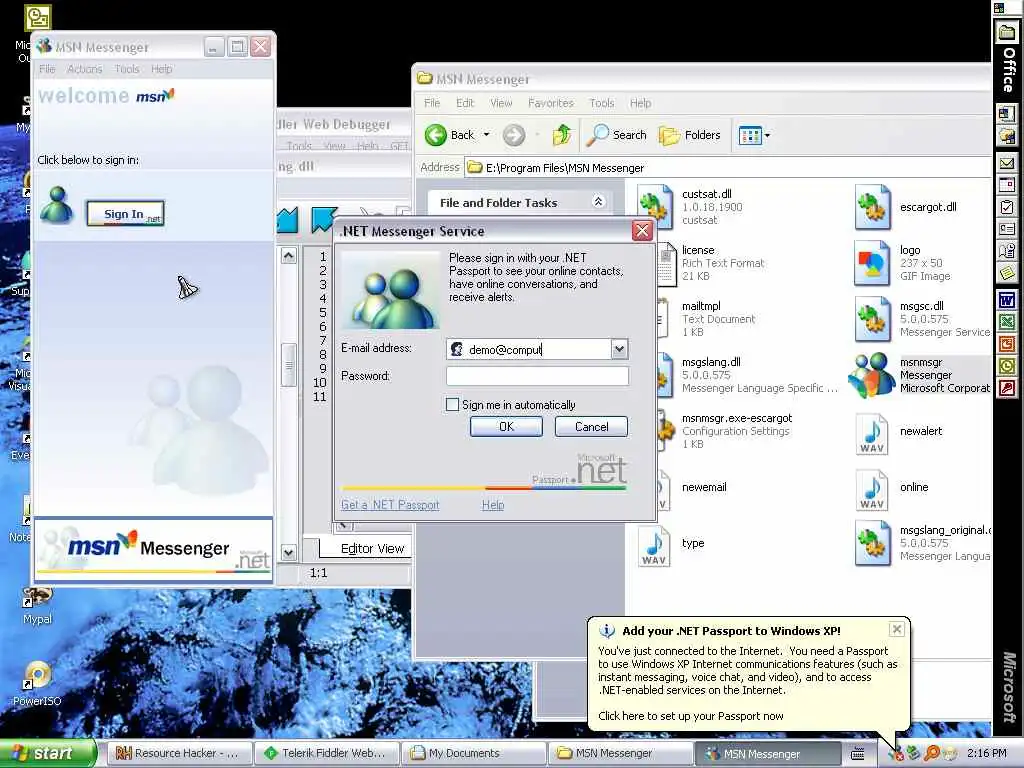This screenshot has width=1024, height=768.
Task: Open the E-mail address dropdown arrow
Action: pos(620,349)
